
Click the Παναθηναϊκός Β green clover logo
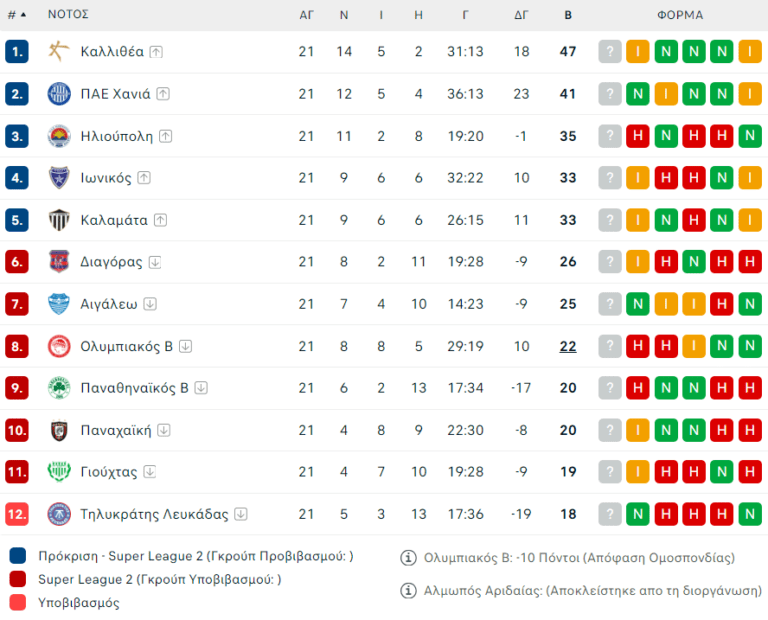(59, 388)
